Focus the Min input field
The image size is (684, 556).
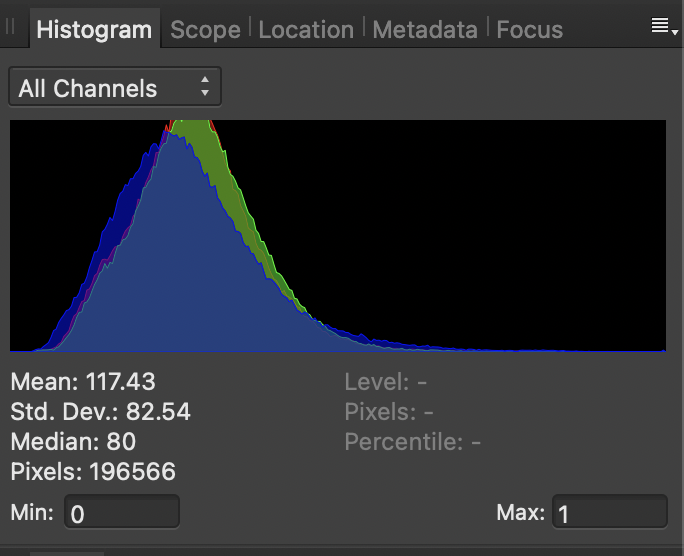coord(122,512)
